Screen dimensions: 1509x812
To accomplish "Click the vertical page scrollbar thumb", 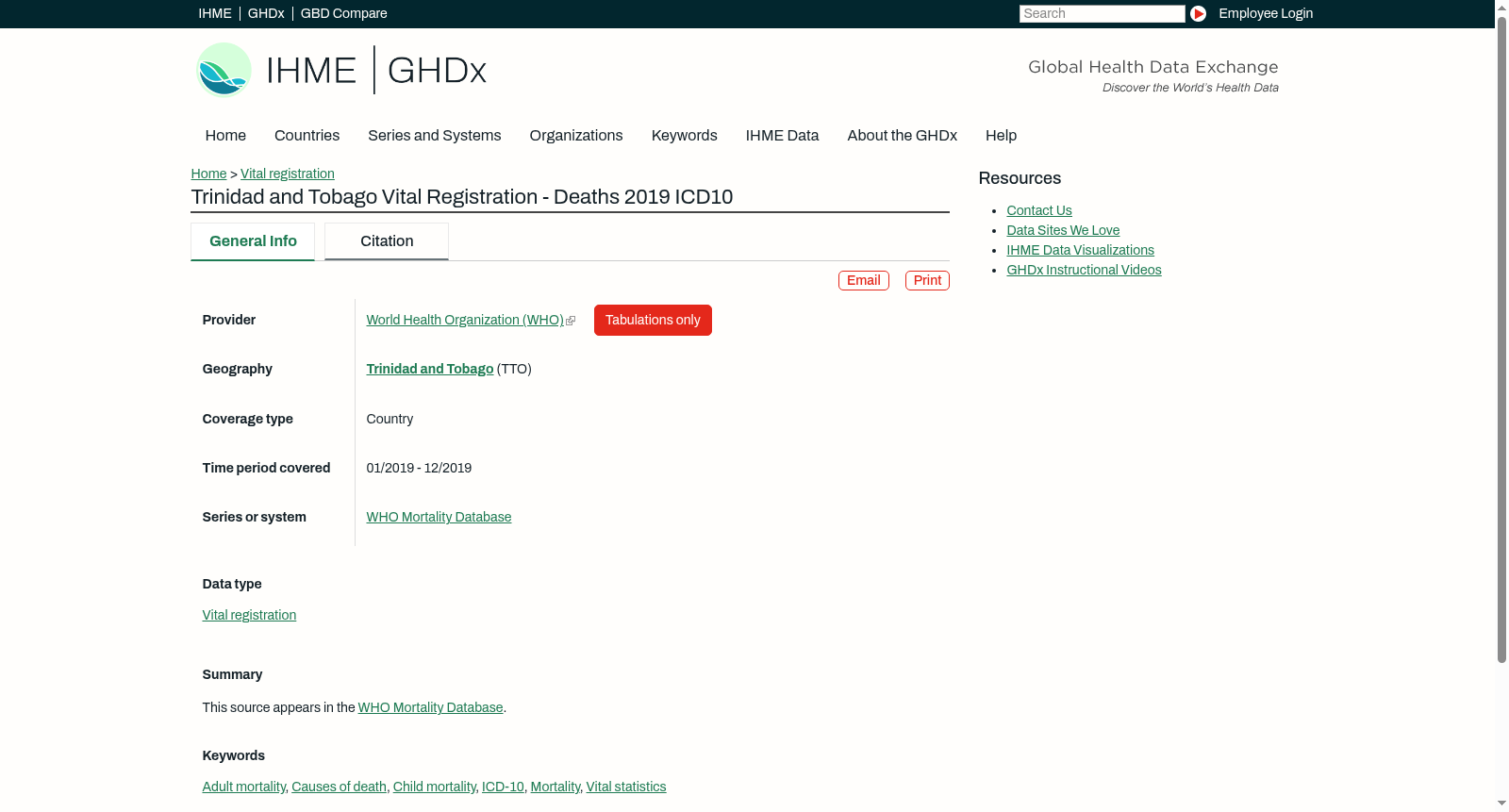I will click(x=1501, y=340).
